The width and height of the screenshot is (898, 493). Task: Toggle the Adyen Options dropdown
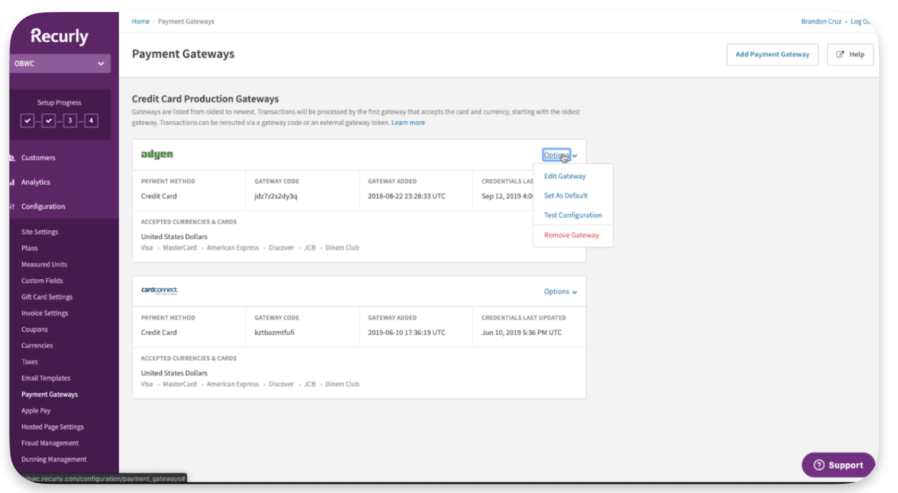[x=560, y=155]
